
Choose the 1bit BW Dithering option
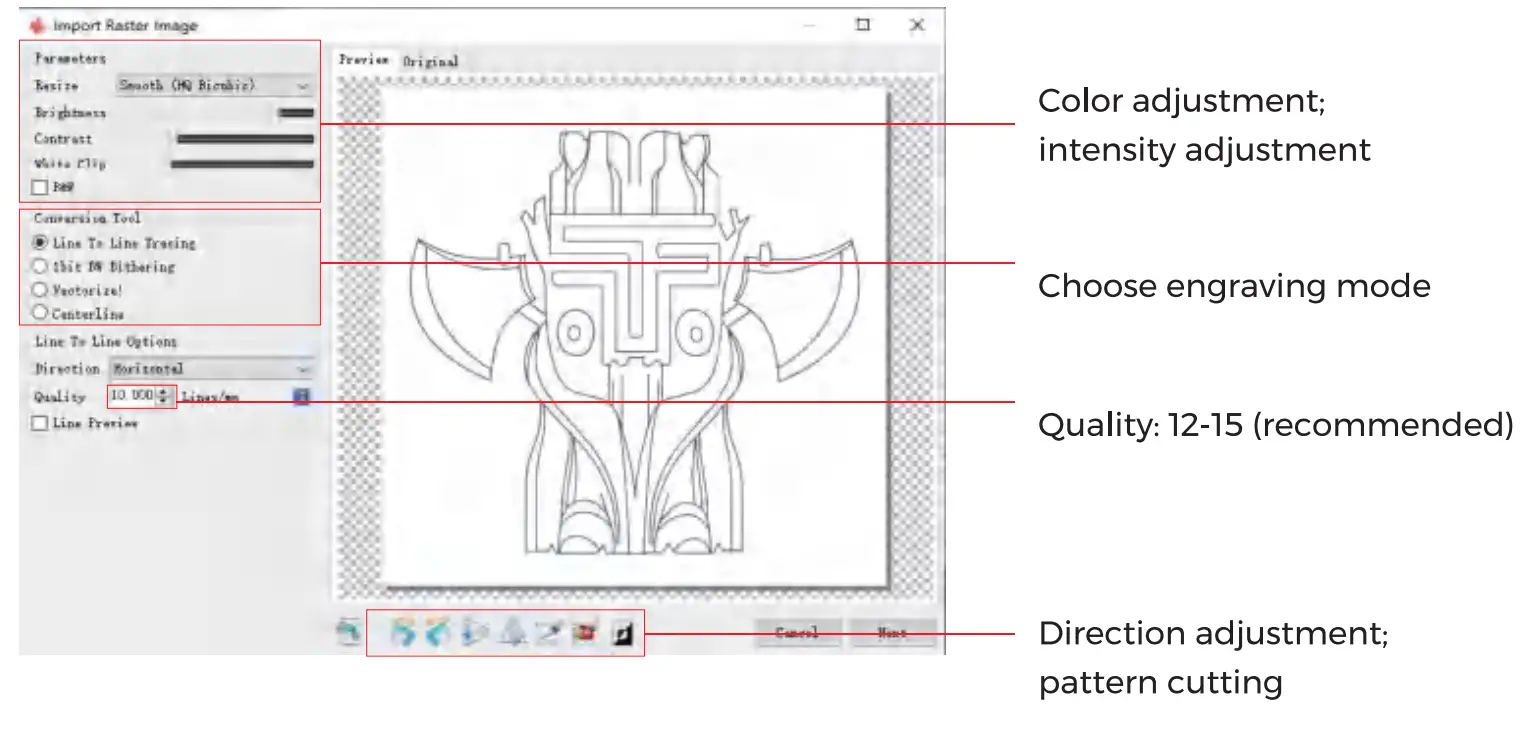[x=40, y=267]
